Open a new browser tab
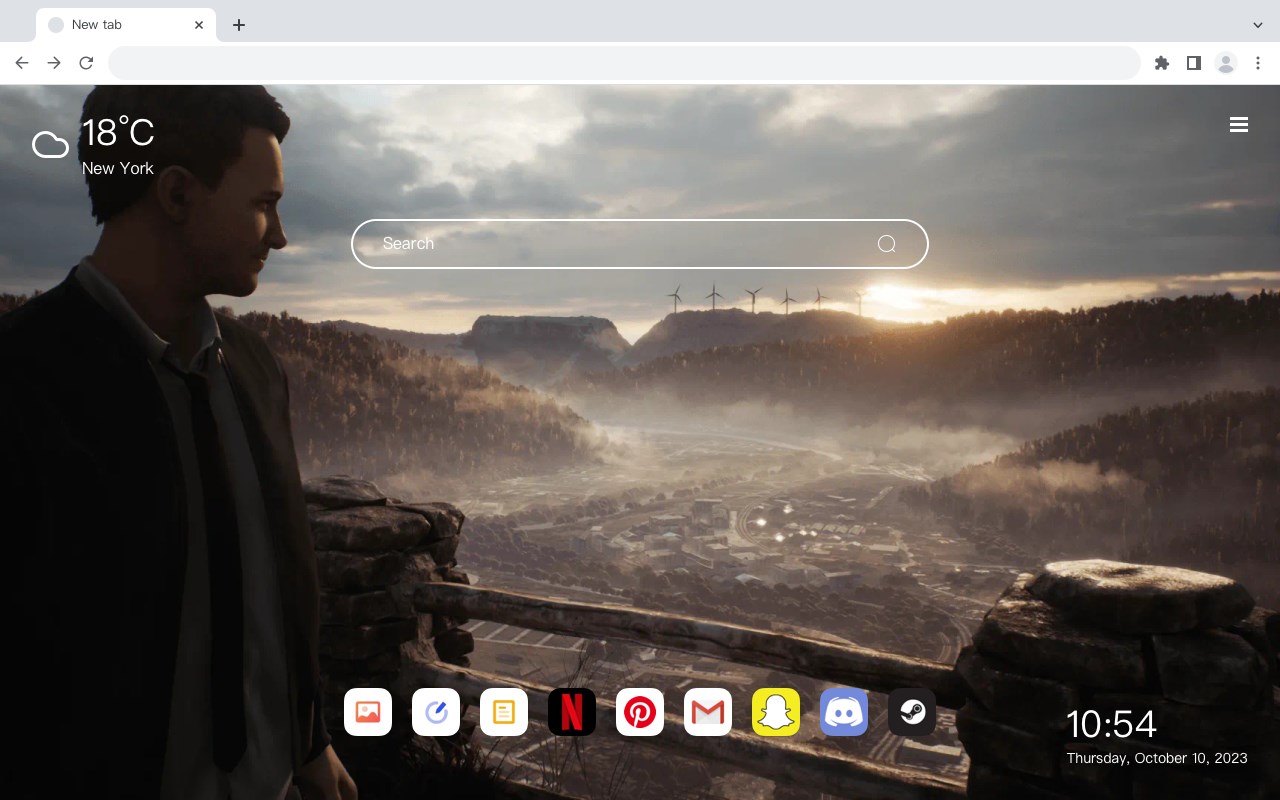 (x=238, y=25)
